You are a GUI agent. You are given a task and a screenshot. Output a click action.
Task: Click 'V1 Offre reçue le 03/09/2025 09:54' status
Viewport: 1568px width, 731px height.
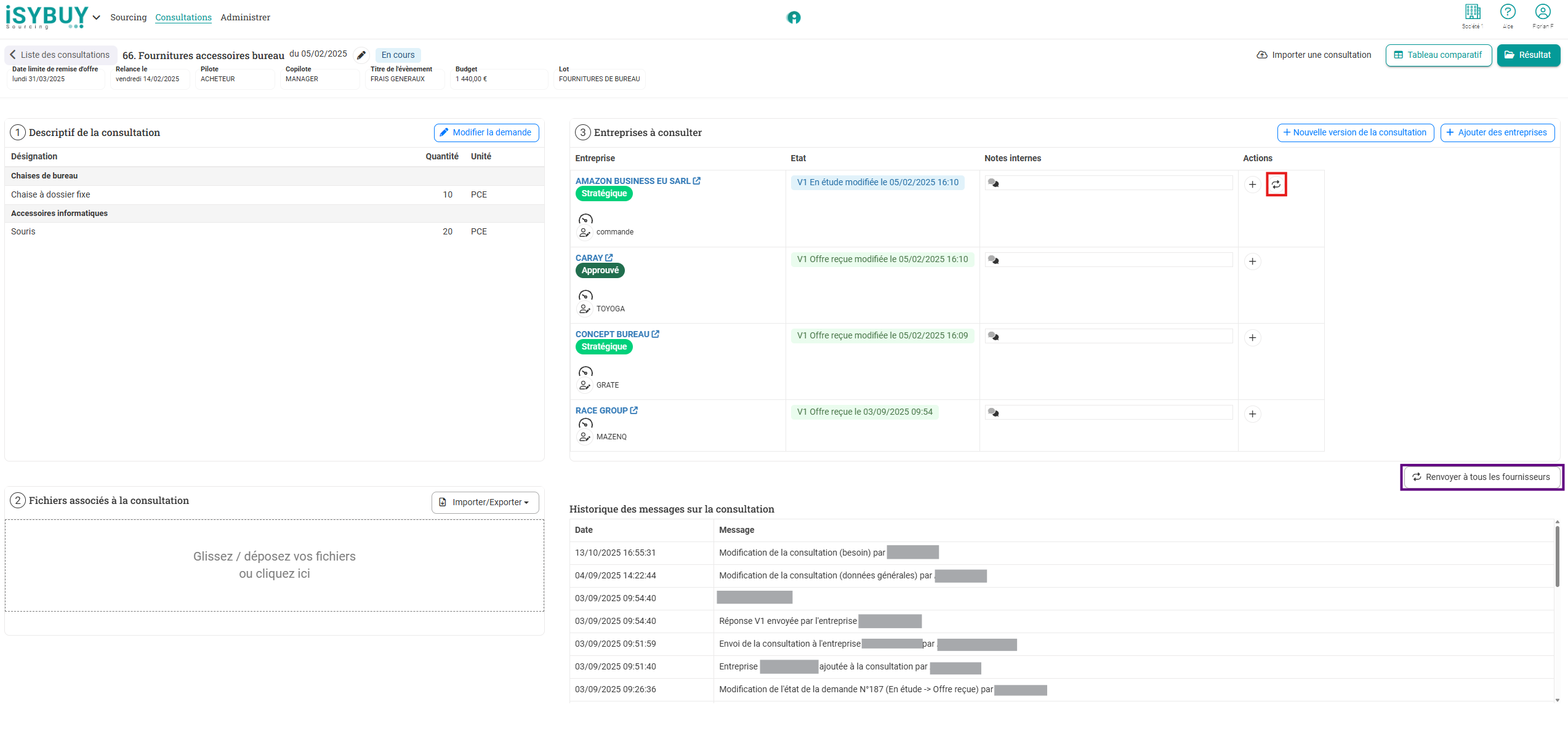point(864,412)
